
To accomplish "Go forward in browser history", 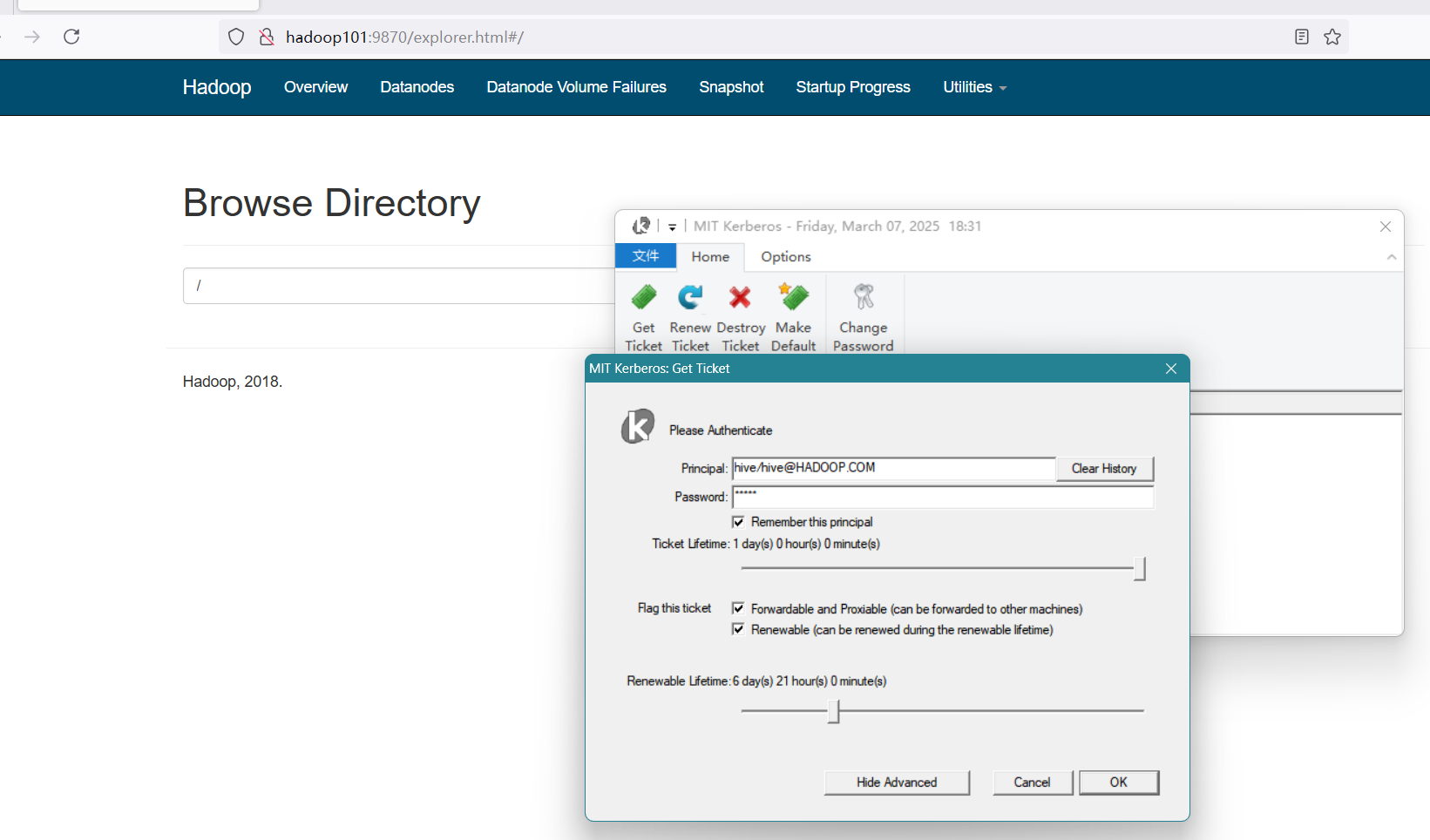I will 32,37.
